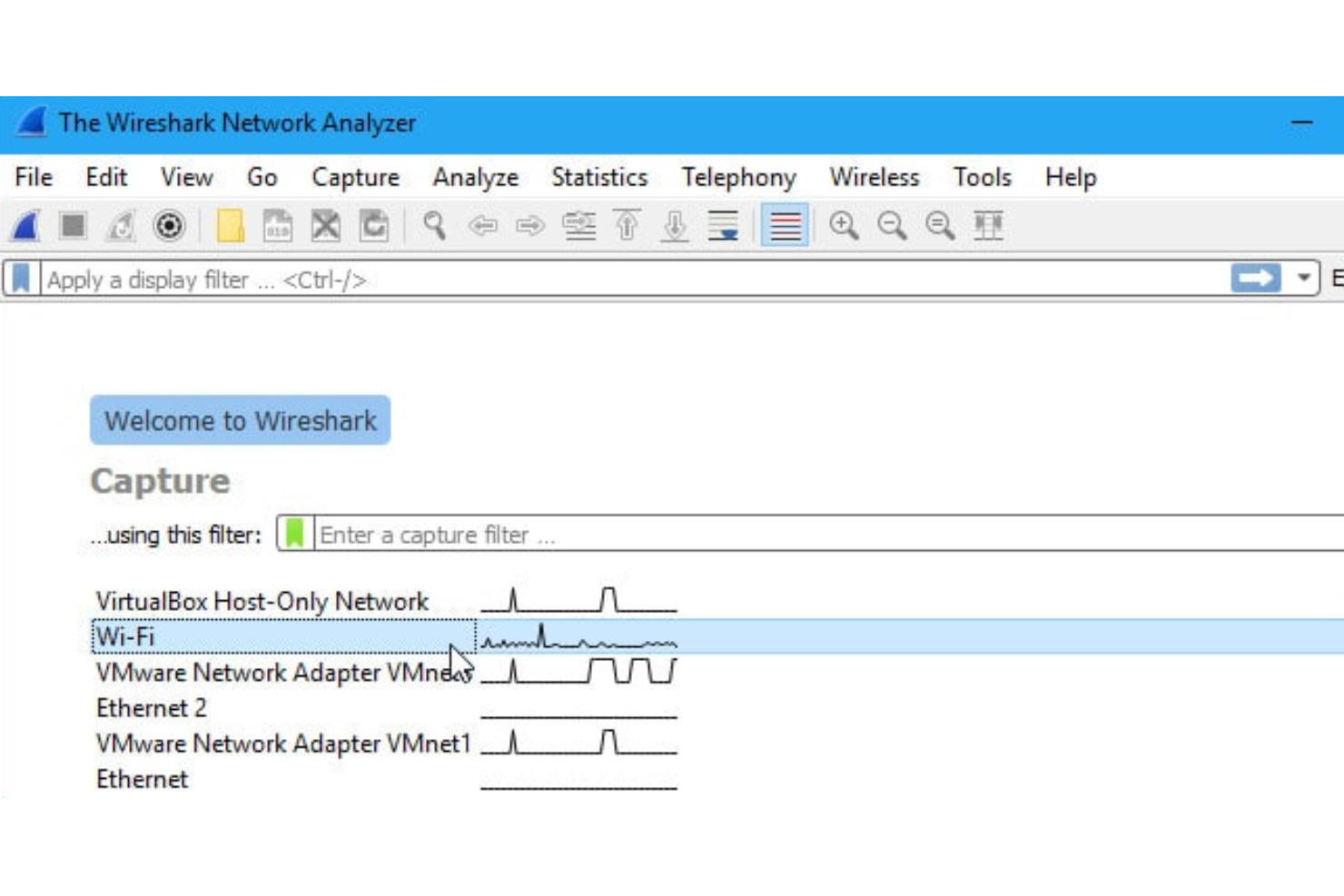The image size is (1344, 896).
Task: Select the Wi-Fi capture interface
Action: 272,637
